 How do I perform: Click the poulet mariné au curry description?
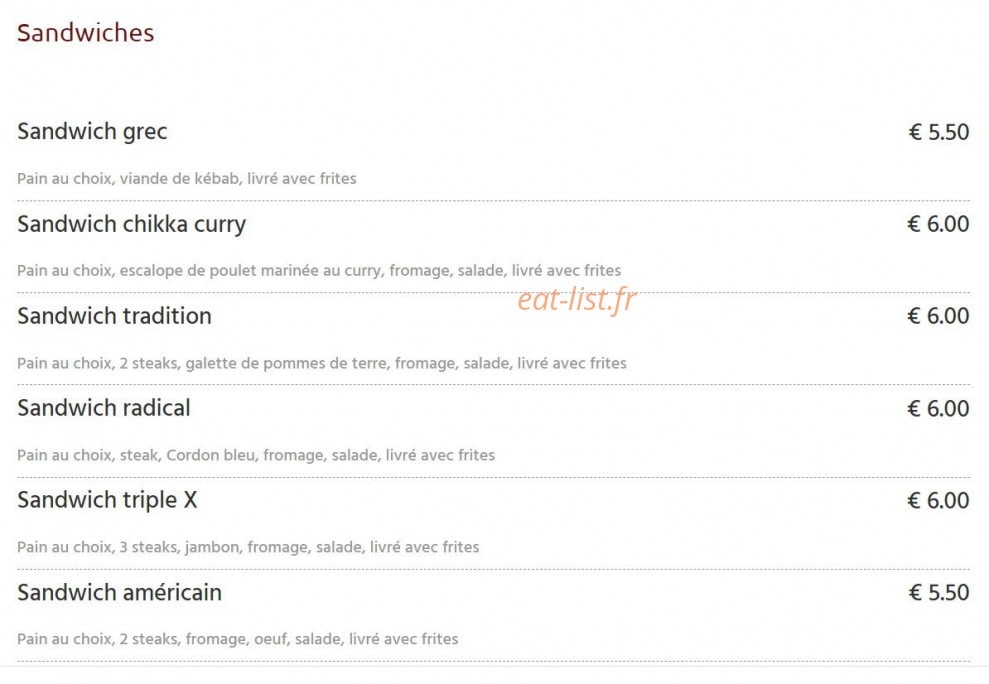(x=319, y=271)
